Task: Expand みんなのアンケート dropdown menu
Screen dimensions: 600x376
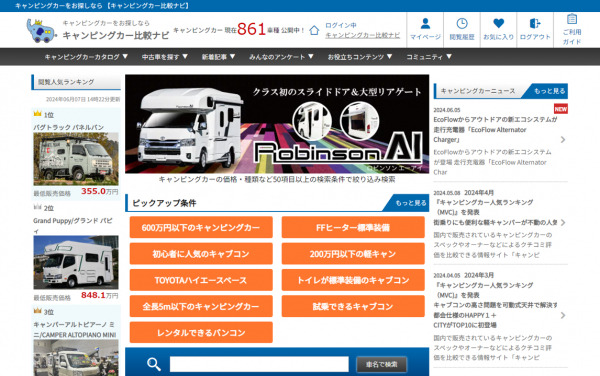Action: (281, 57)
